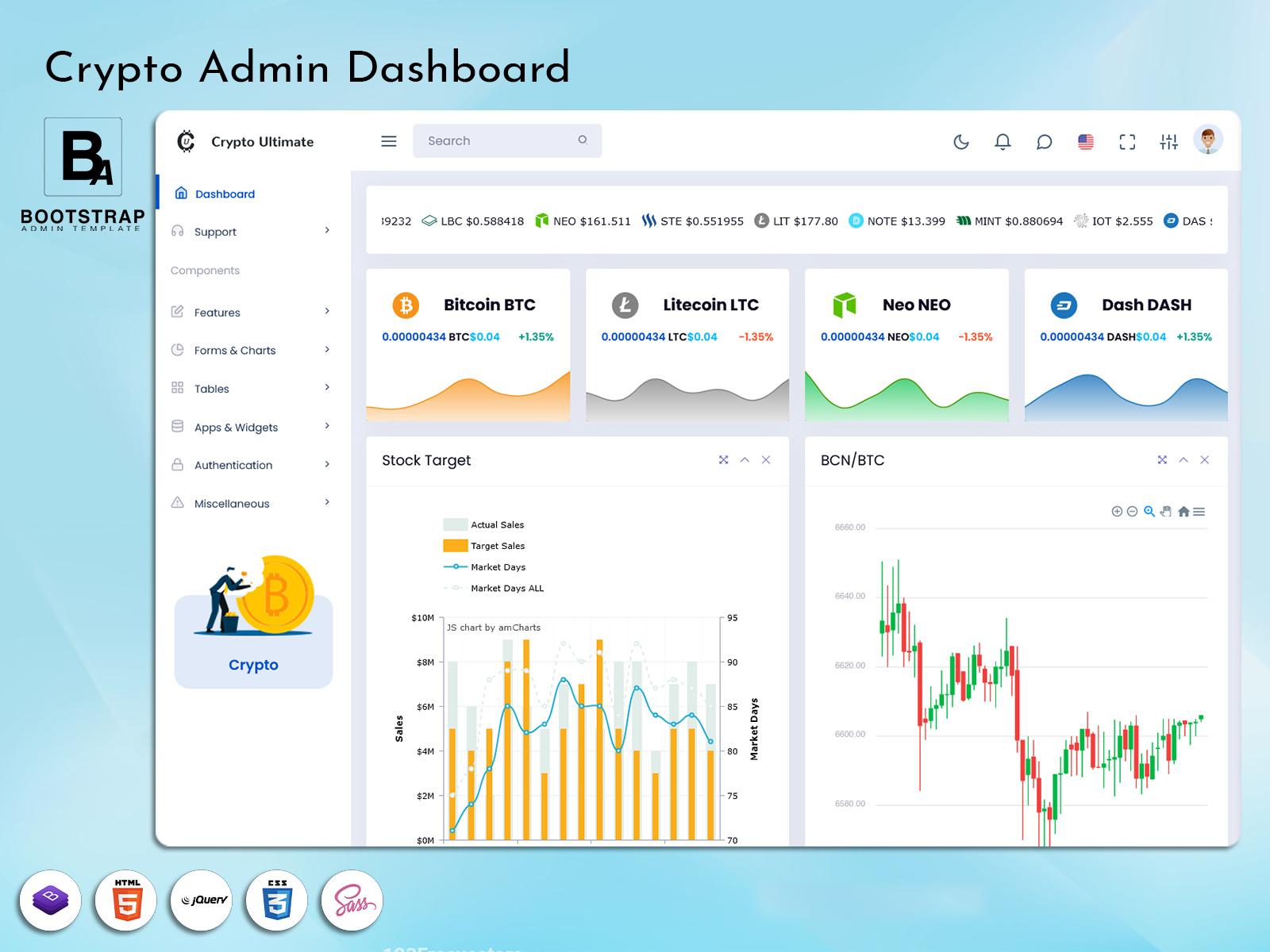Screen dimensions: 1270x952
Task: Select the chart selection zoom magnifier tool
Action: click(1149, 512)
